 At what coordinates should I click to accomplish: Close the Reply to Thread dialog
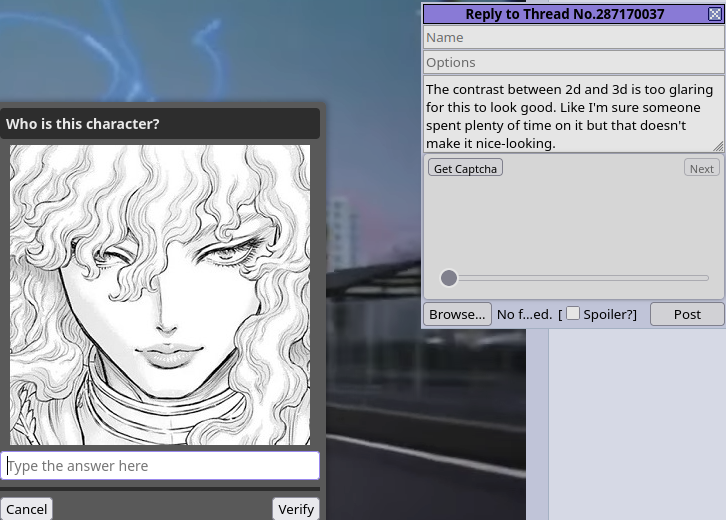(715, 14)
